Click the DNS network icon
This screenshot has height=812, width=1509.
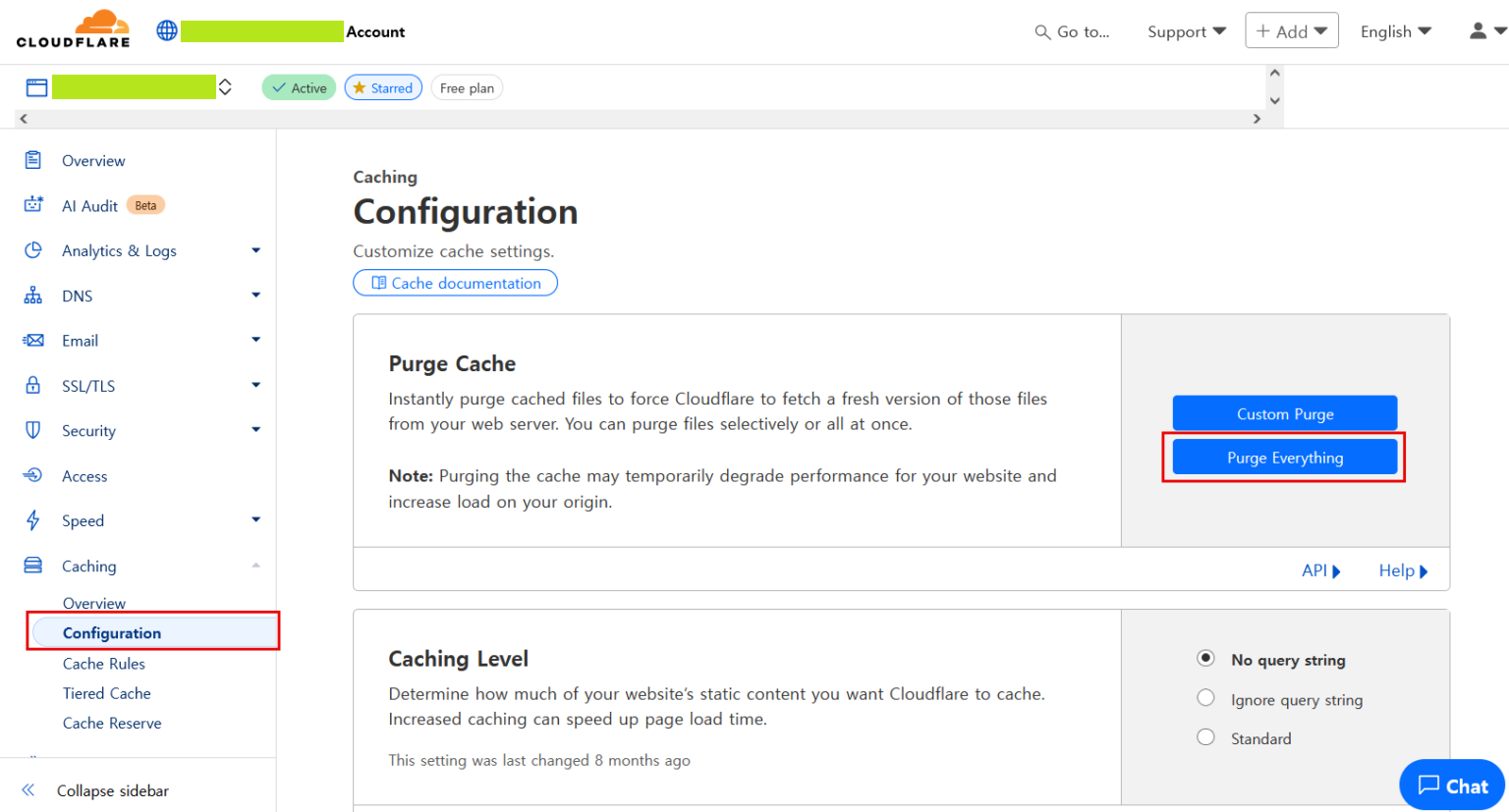tap(33, 295)
